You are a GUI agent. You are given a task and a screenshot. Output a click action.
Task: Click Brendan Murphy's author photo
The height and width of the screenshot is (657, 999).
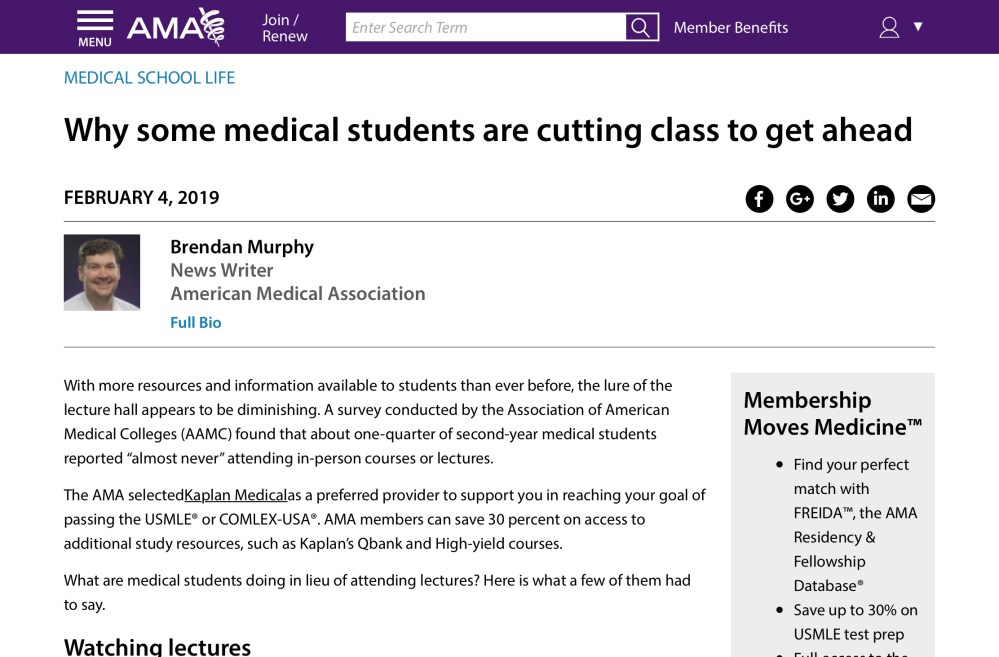[x=102, y=272]
